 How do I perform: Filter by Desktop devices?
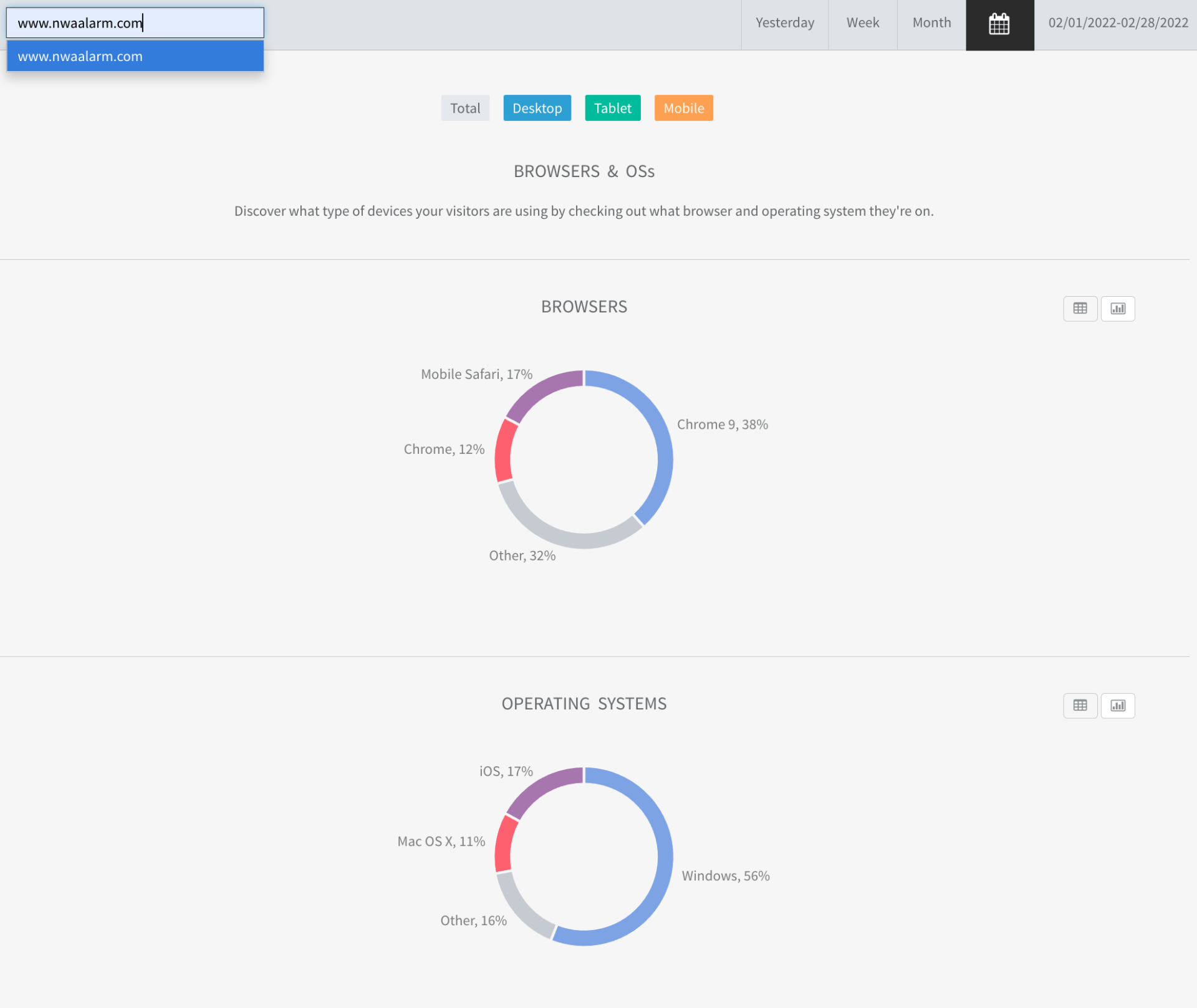click(537, 108)
